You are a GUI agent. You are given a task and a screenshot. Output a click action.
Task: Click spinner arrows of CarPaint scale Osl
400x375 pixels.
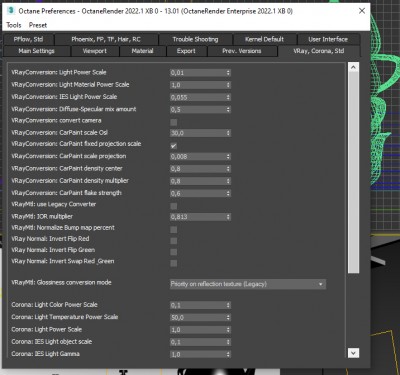pyautogui.click(x=228, y=133)
